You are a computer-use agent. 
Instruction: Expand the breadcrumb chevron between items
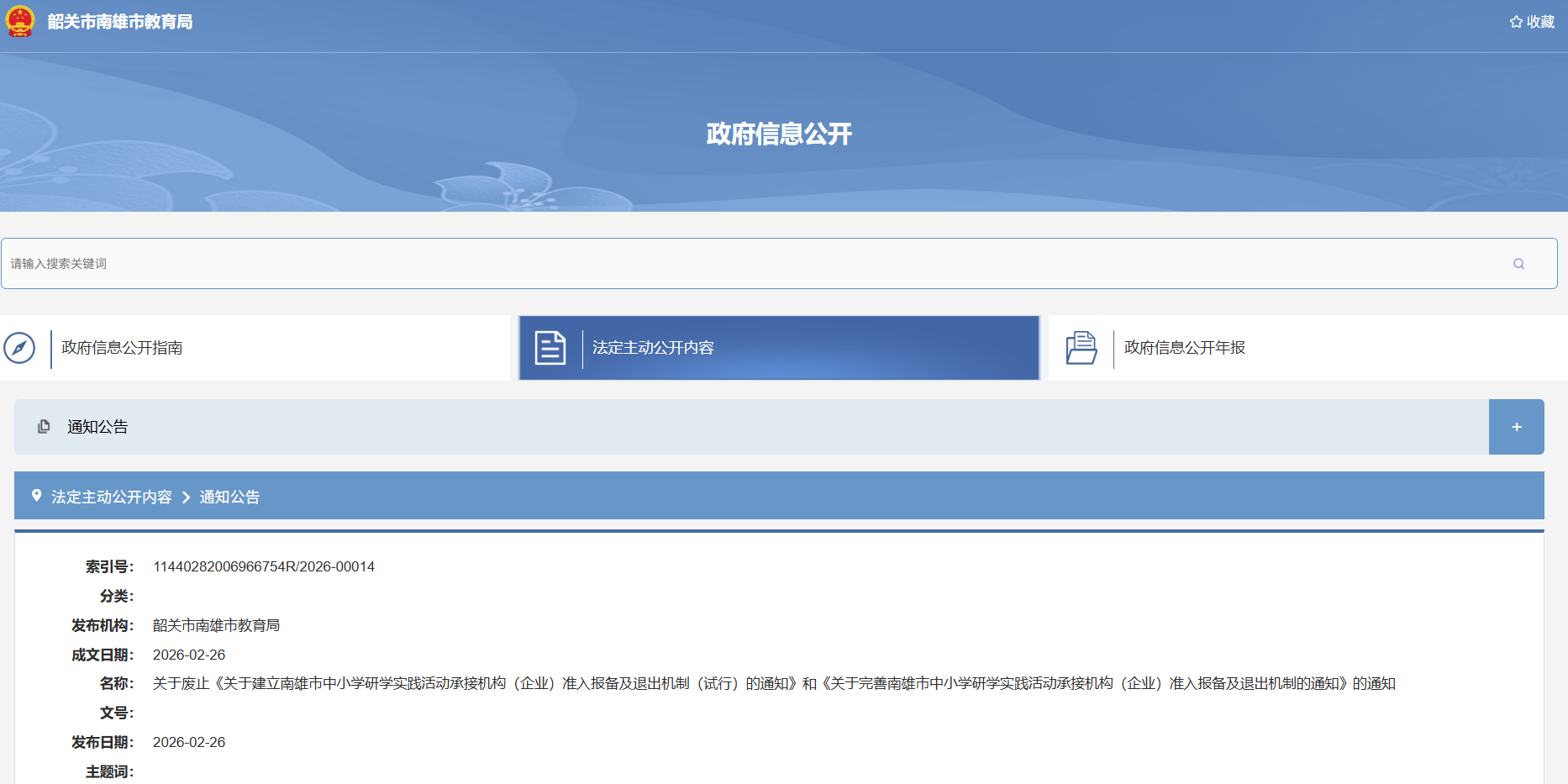tap(187, 497)
